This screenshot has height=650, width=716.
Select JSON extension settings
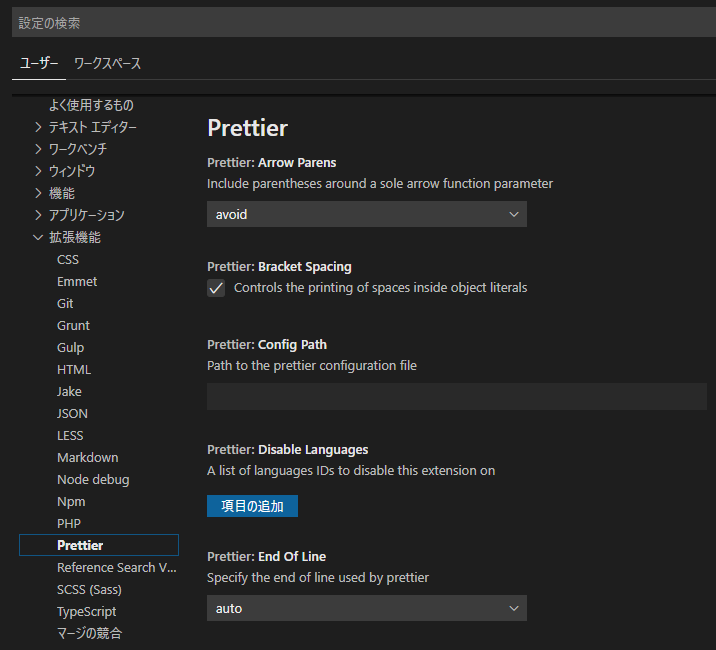click(x=72, y=413)
